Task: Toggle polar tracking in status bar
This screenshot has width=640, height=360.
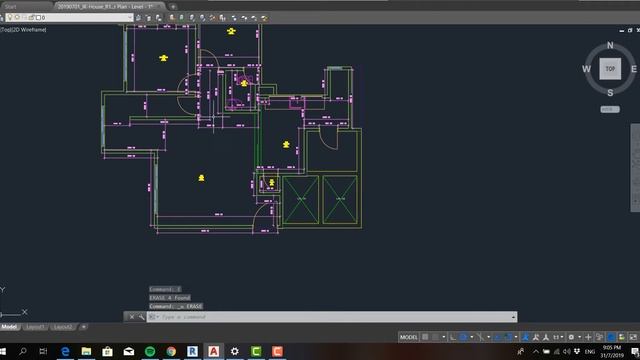Action: tap(463, 337)
